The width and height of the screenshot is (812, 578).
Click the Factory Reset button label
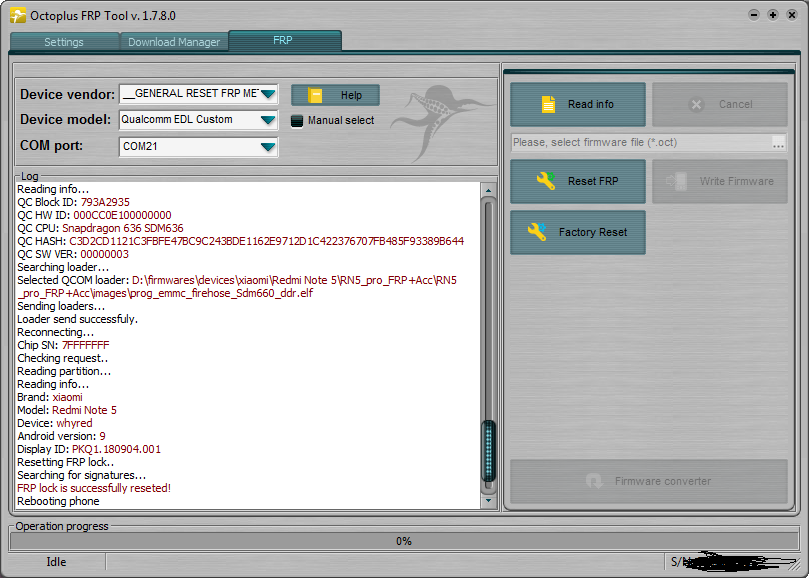pos(593,232)
